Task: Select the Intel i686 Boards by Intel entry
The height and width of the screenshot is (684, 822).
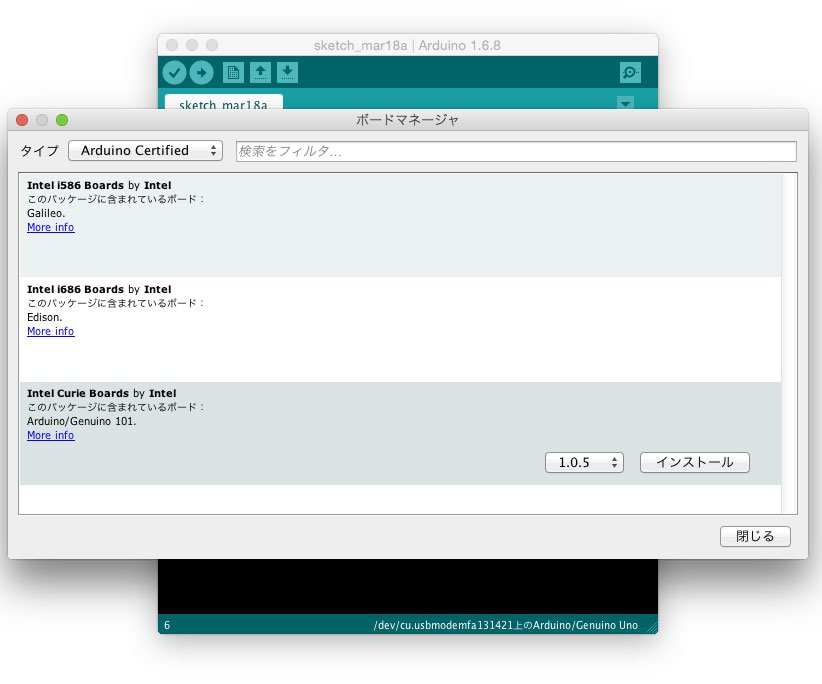Action: point(400,330)
